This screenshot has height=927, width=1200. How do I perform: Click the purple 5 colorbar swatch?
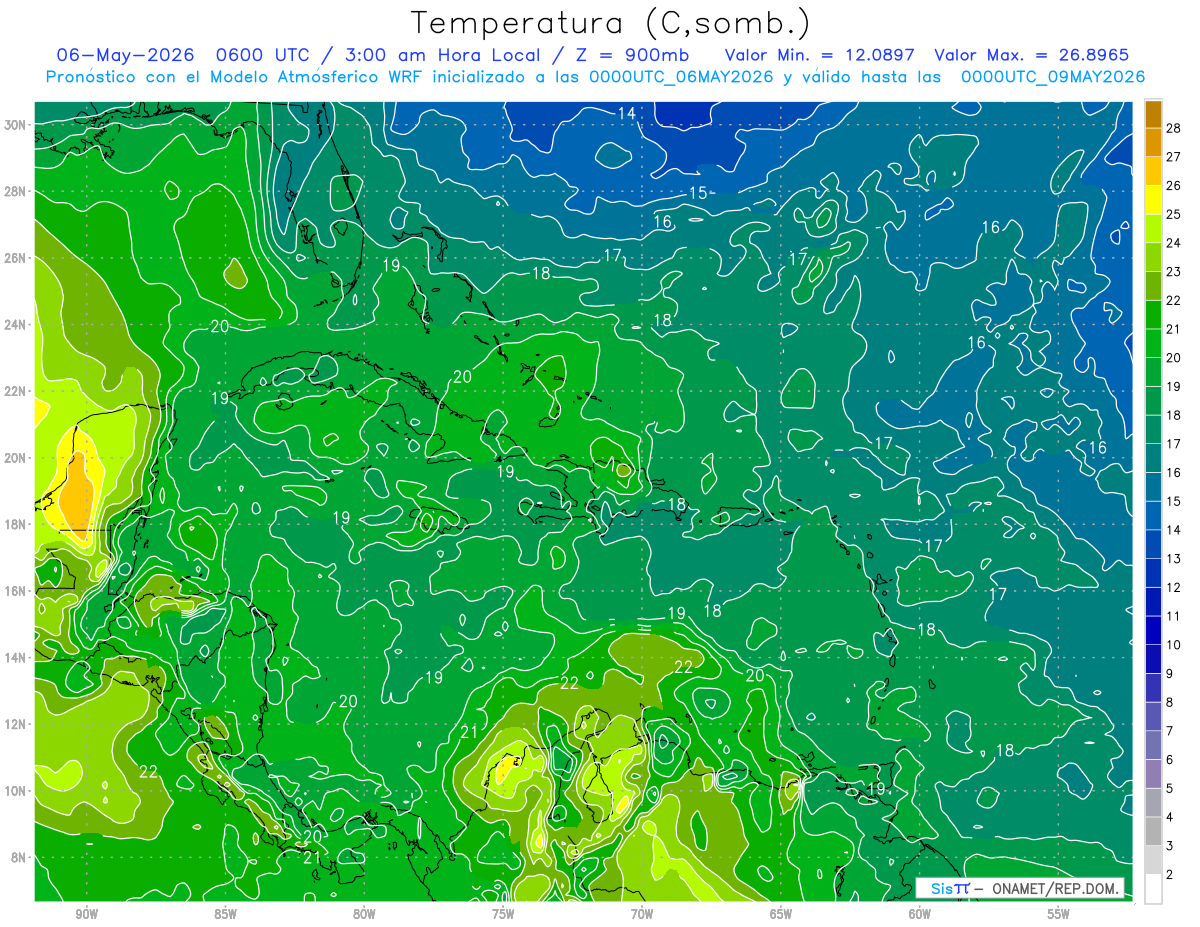click(1153, 775)
